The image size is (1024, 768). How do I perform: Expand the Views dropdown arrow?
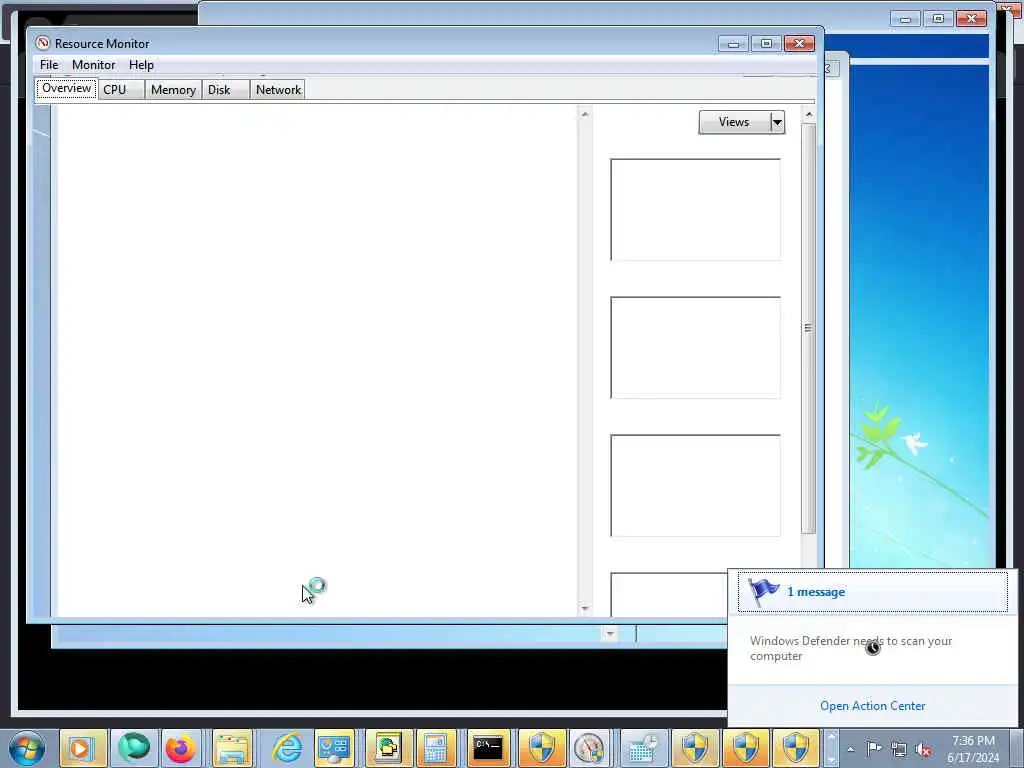coord(777,122)
